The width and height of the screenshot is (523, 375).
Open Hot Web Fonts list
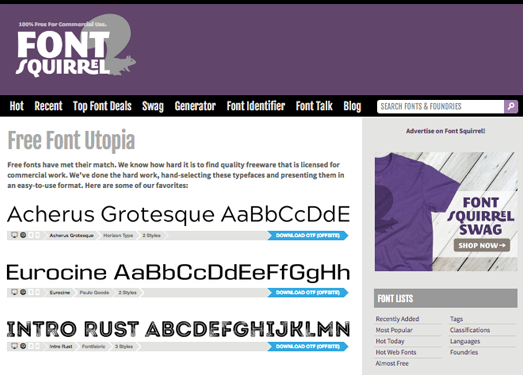click(x=396, y=352)
